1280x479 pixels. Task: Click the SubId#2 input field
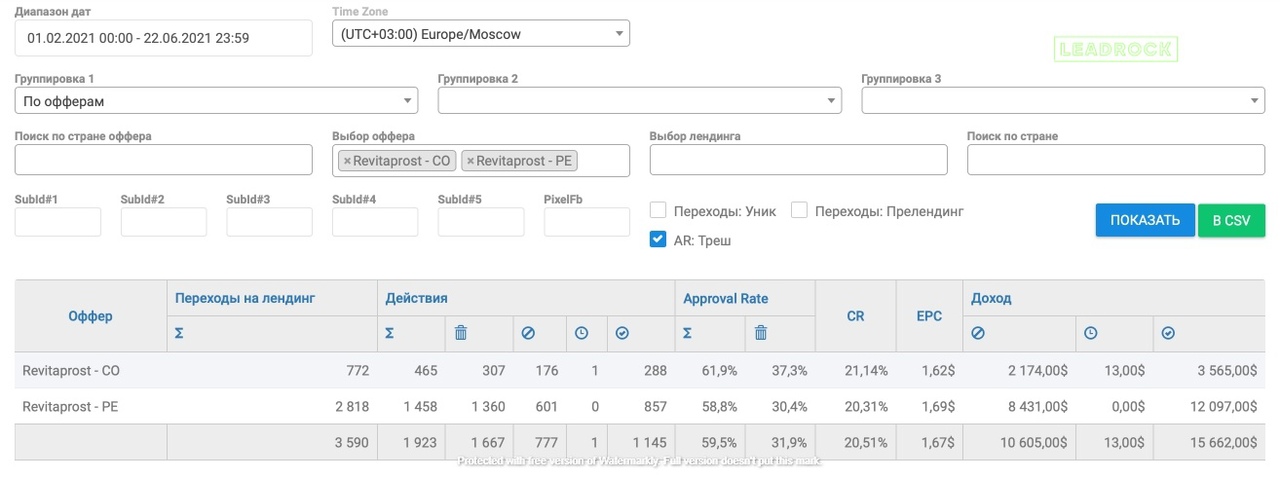point(164,222)
